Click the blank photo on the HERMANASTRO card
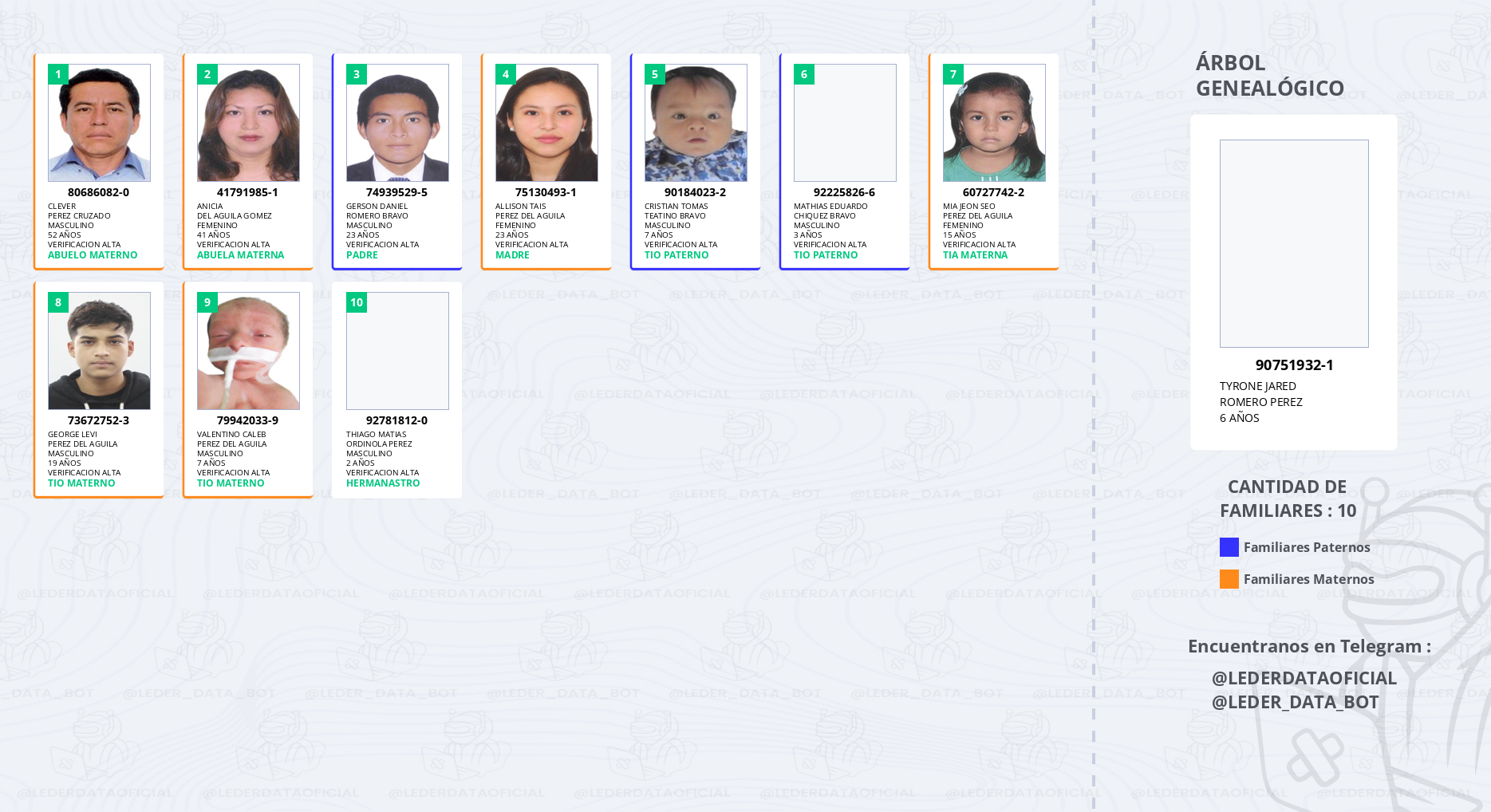The width and height of the screenshot is (1491, 812). pos(397,351)
